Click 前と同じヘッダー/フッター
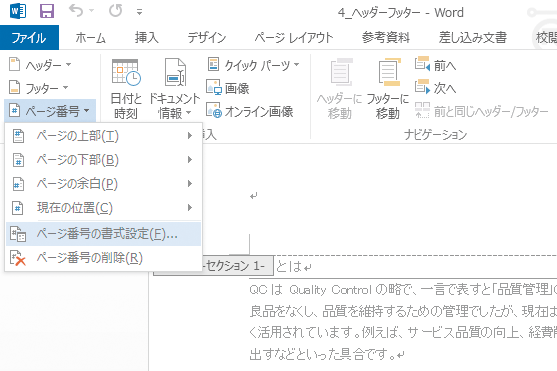The height and width of the screenshot is (371, 557). pyautogui.click(x=482, y=112)
